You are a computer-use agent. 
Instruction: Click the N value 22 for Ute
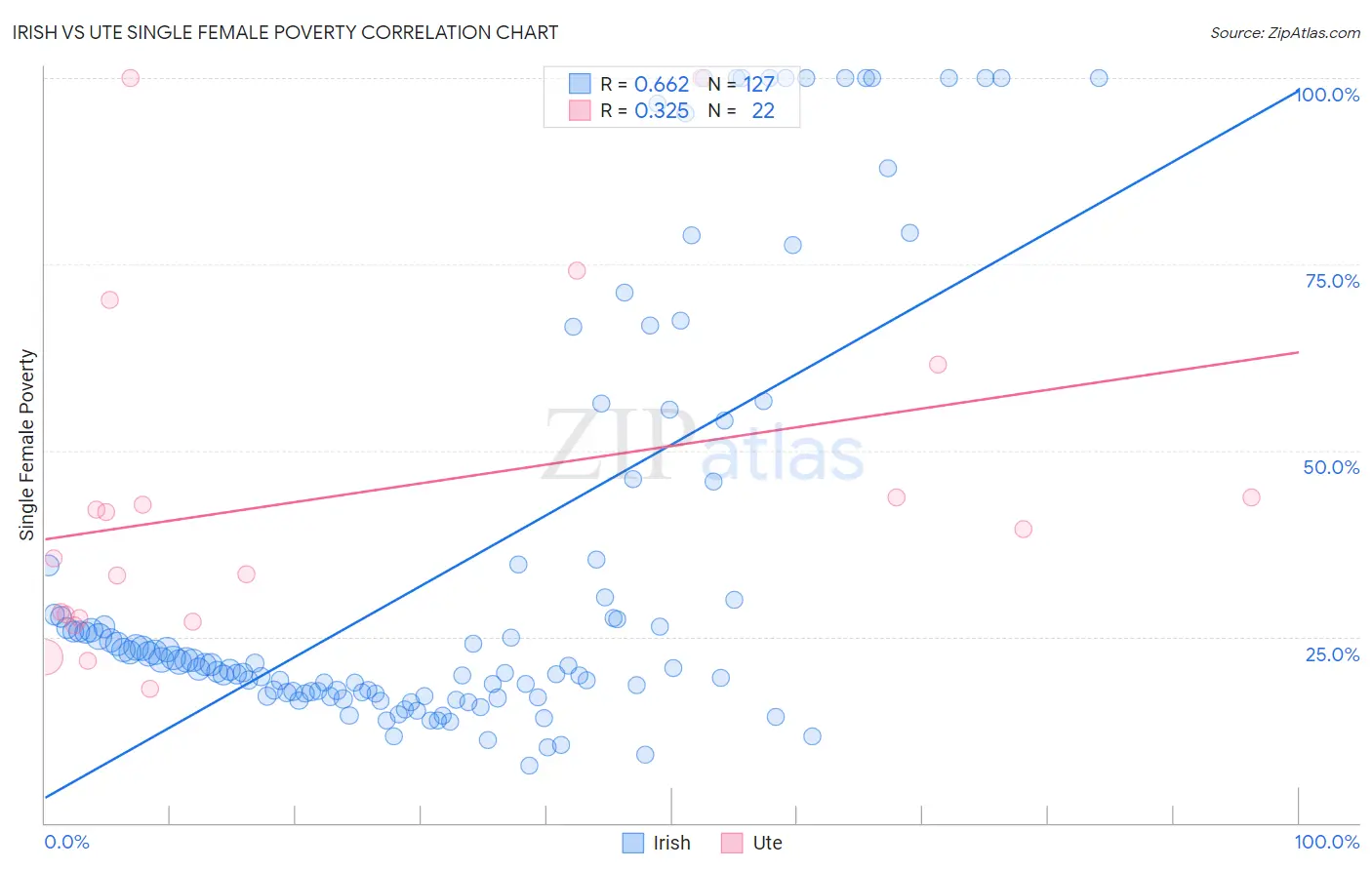tap(762, 110)
